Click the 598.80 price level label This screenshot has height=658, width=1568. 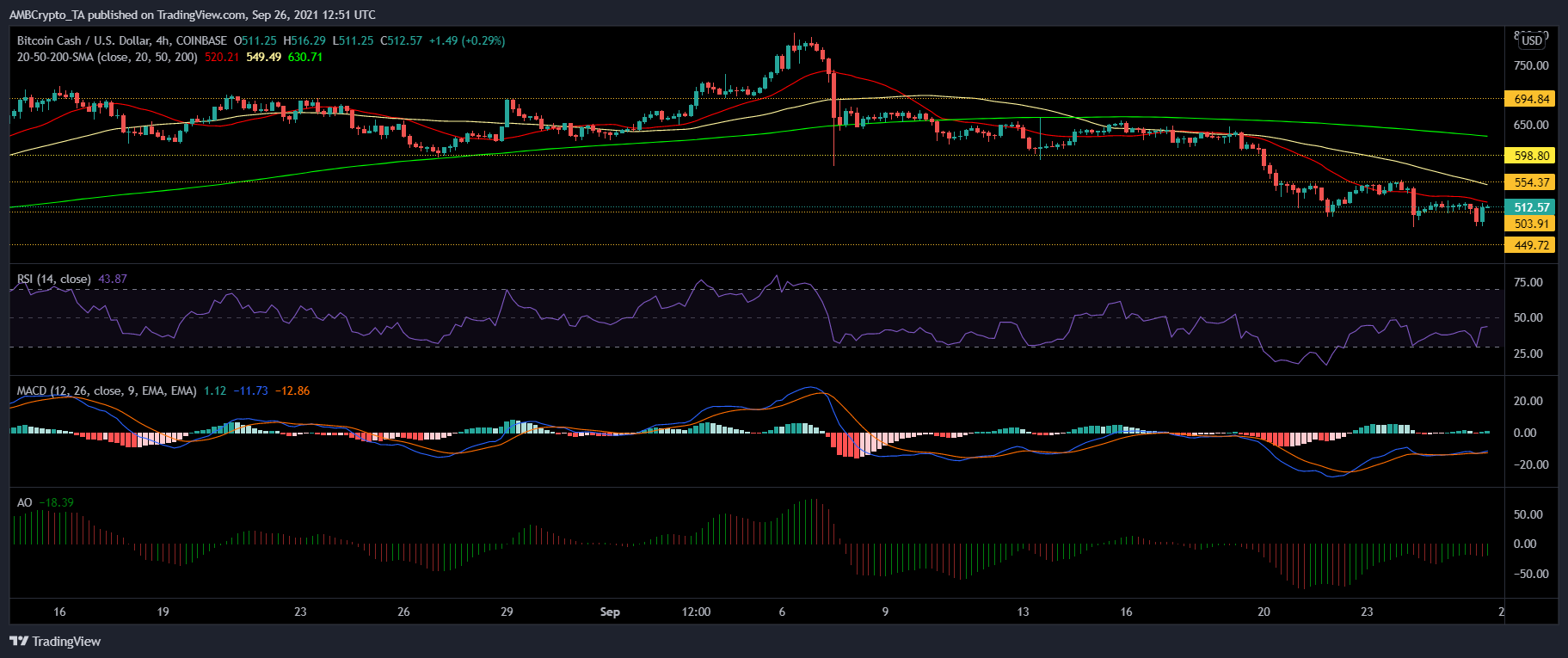click(1531, 156)
